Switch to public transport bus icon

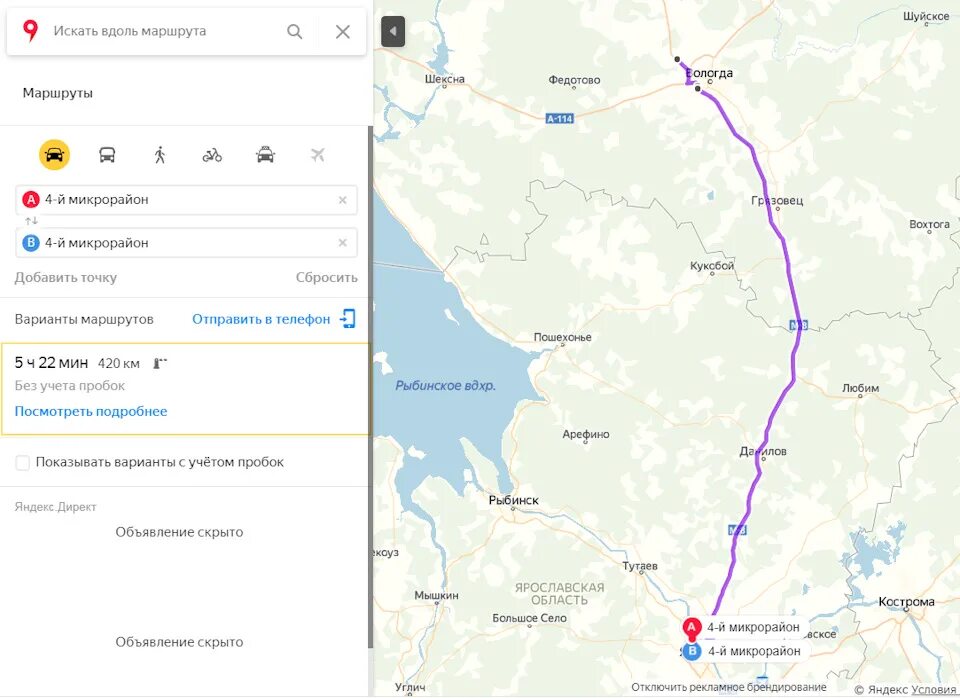(107, 154)
